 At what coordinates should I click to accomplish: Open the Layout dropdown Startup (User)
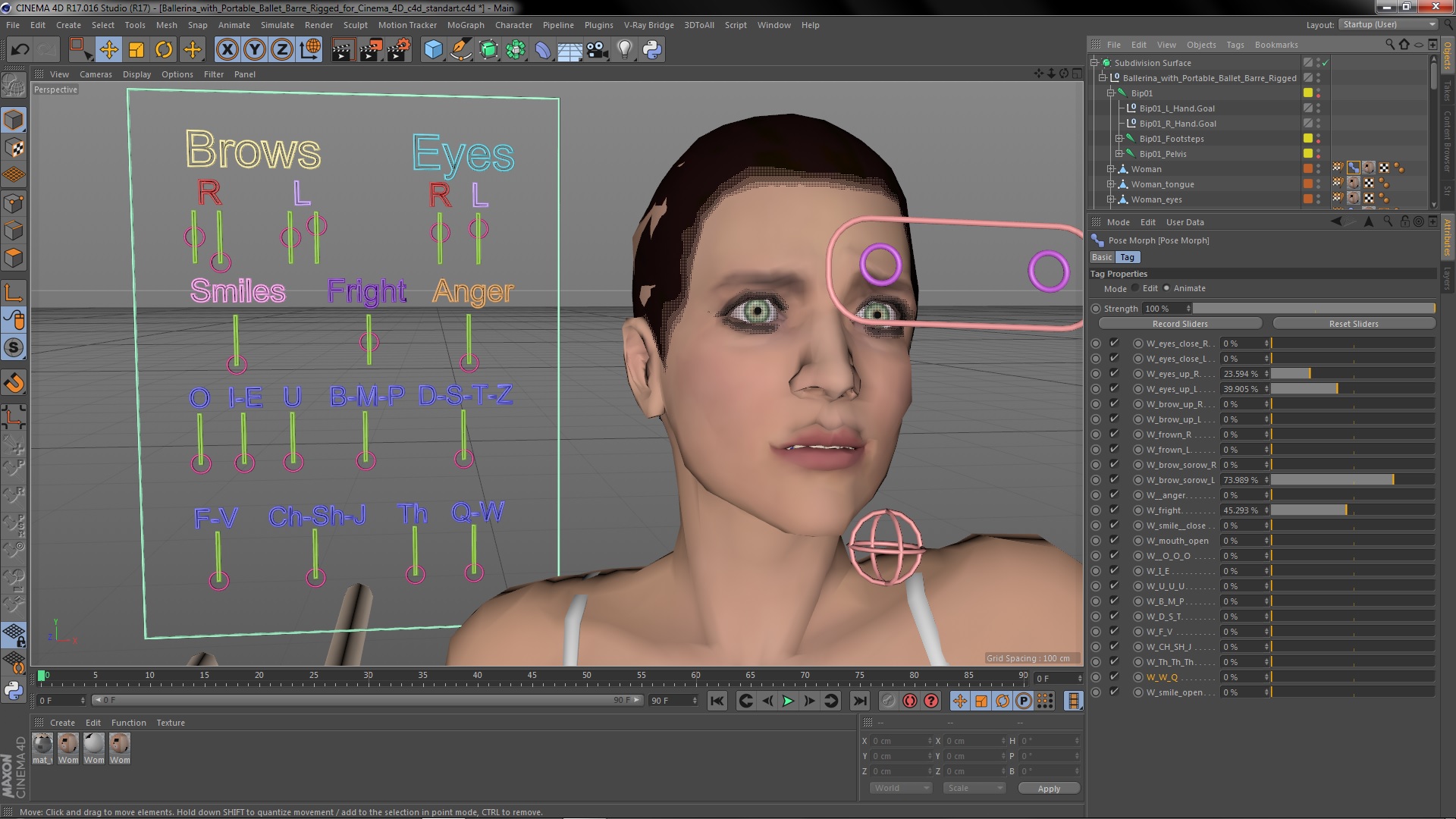click(1387, 24)
